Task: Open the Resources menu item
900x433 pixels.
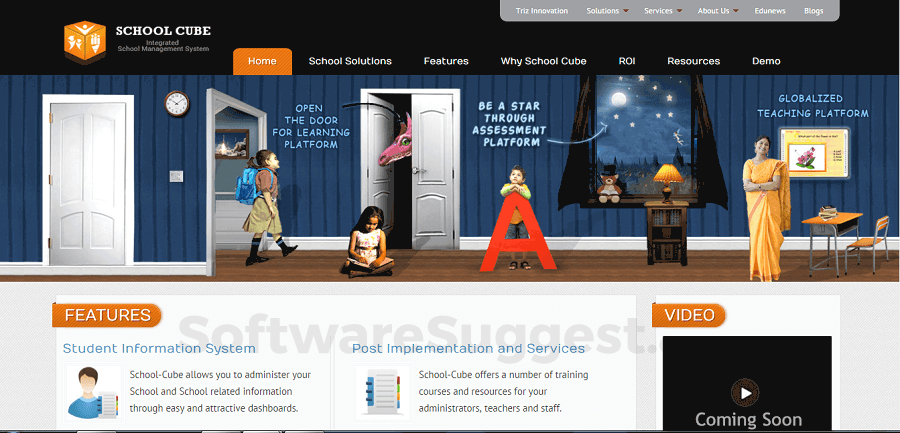Action: (x=693, y=61)
